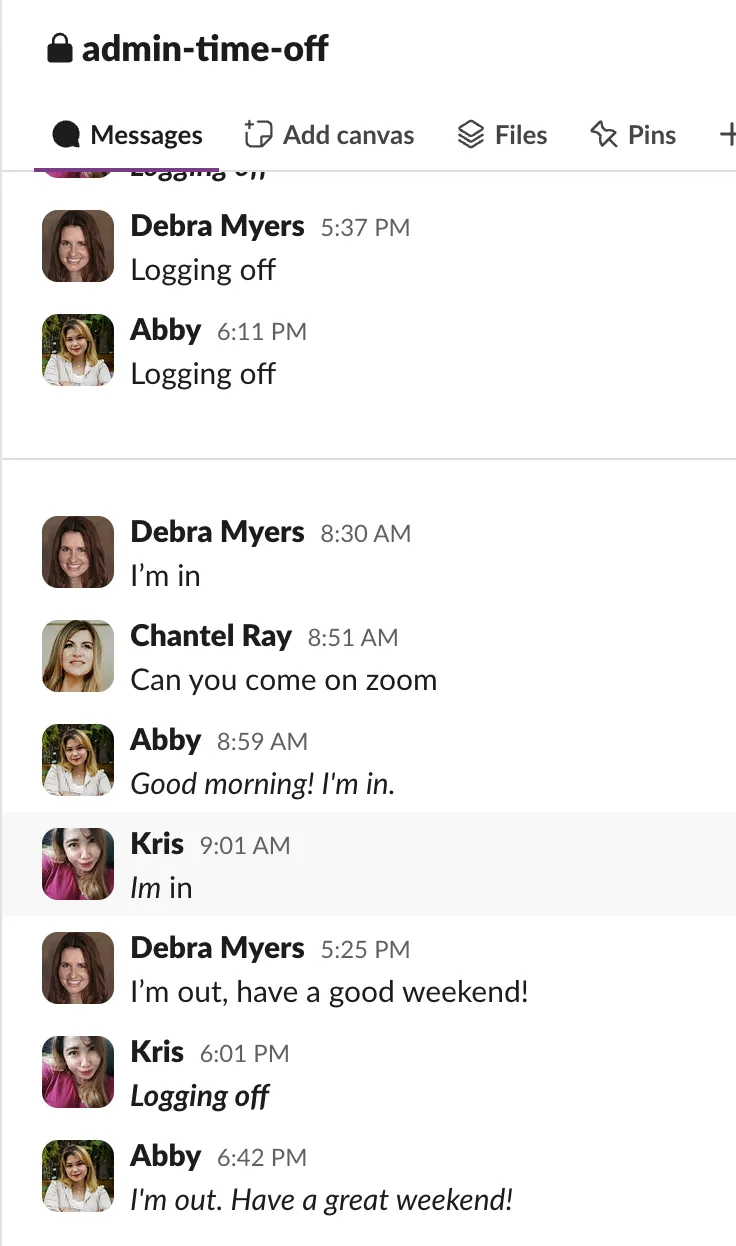
Task: Switch to the Messages tab
Action: pyautogui.click(x=127, y=136)
